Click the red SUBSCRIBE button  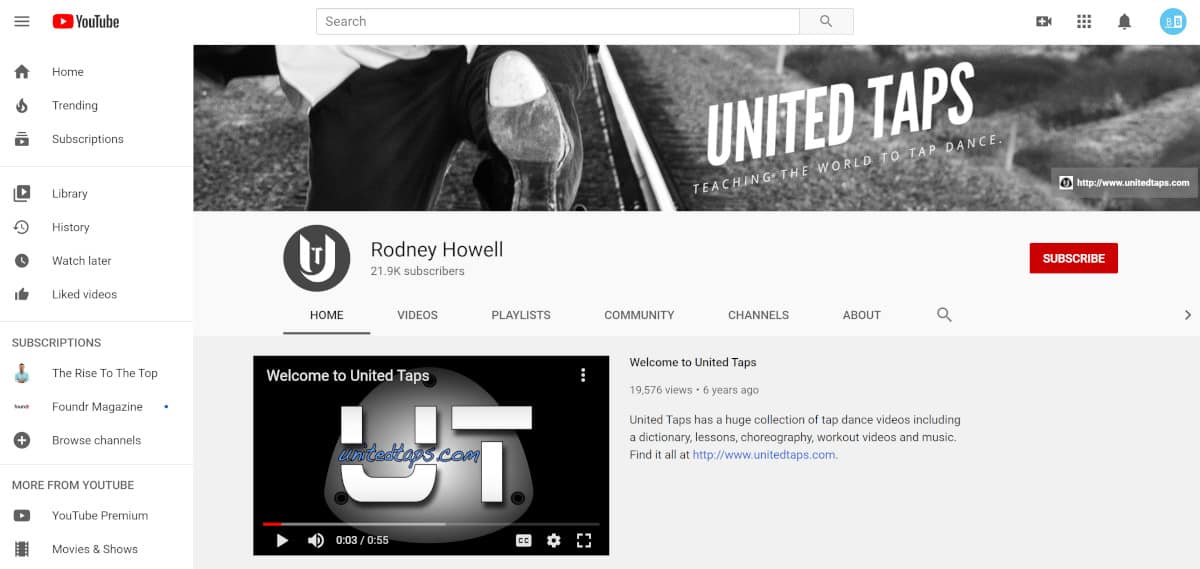click(1074, 258)
